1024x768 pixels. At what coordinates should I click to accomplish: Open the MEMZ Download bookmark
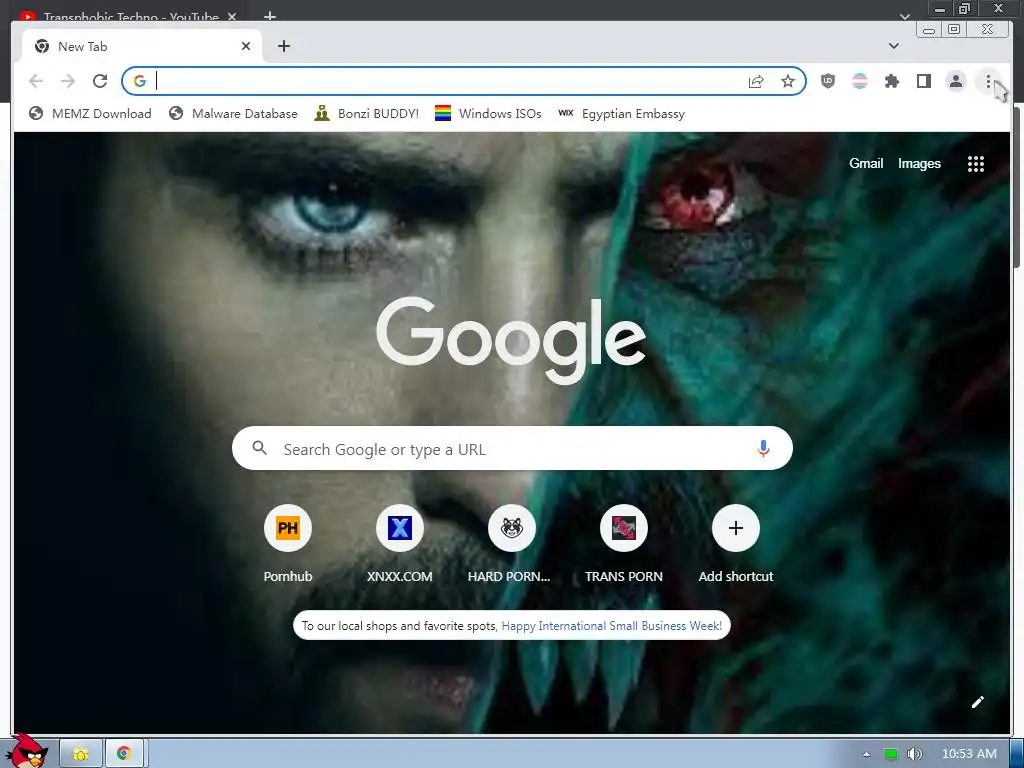point(90,114)
